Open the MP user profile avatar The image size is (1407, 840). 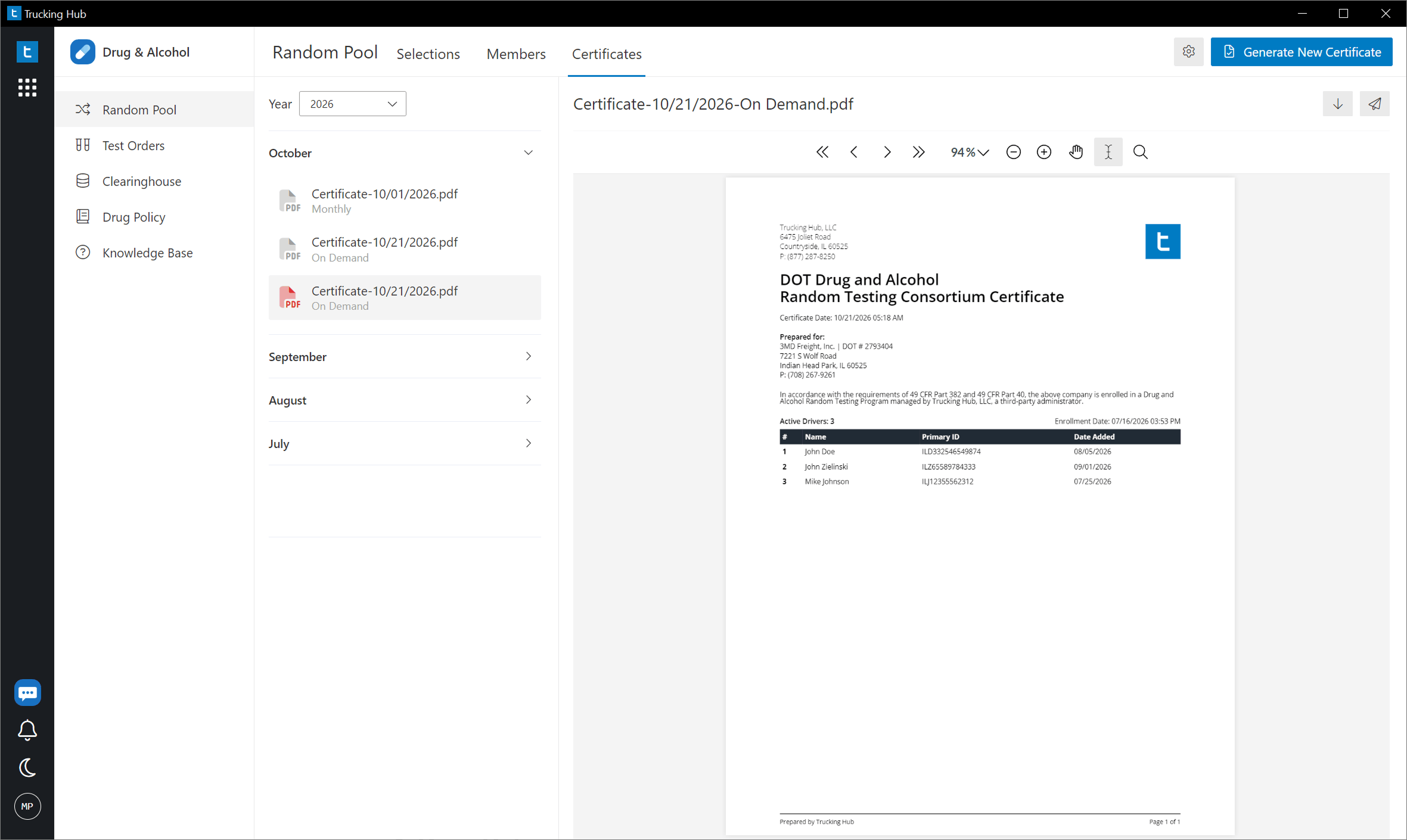coord(27,806)
